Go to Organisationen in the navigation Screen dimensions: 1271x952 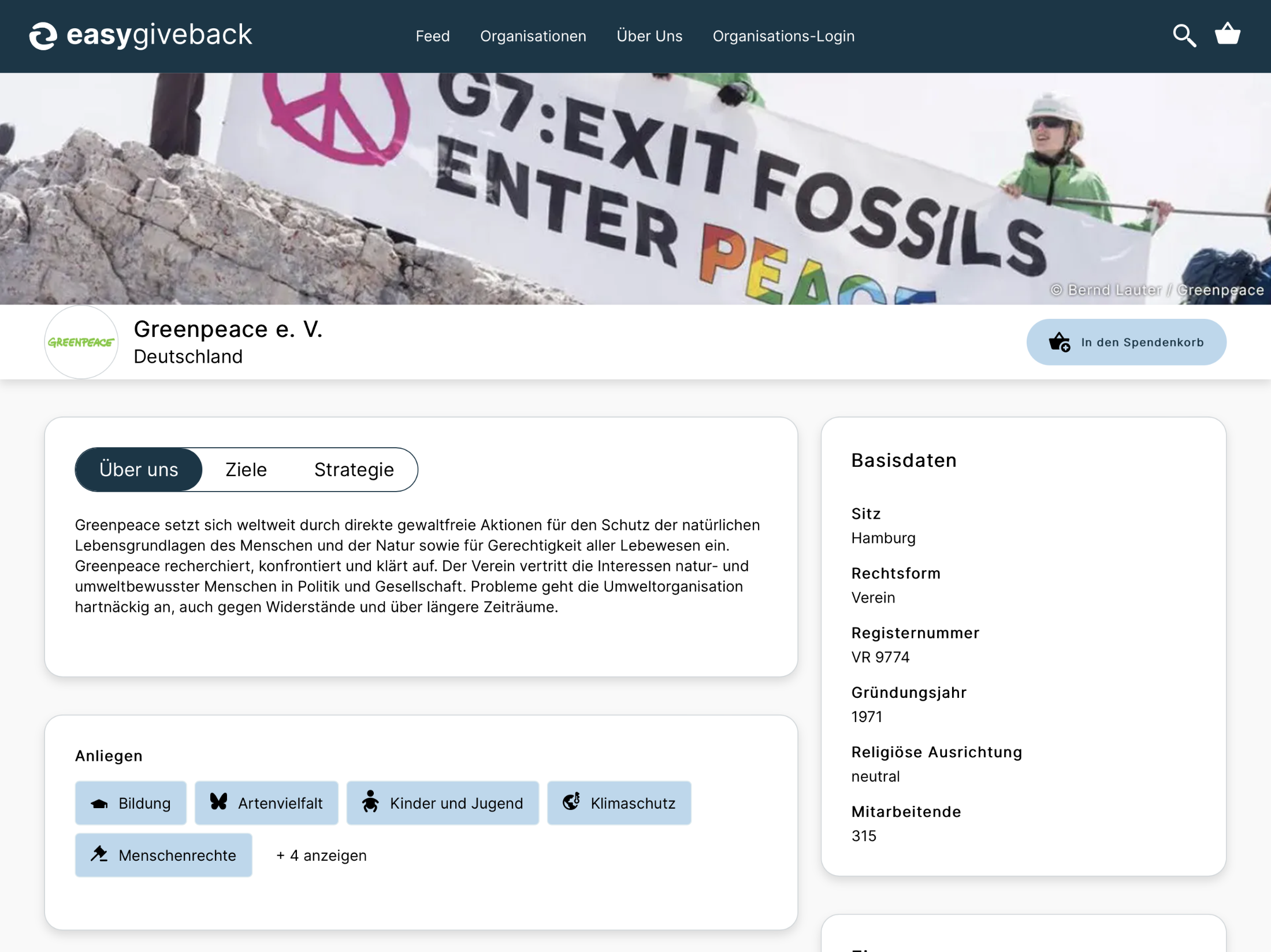point(533,36)
